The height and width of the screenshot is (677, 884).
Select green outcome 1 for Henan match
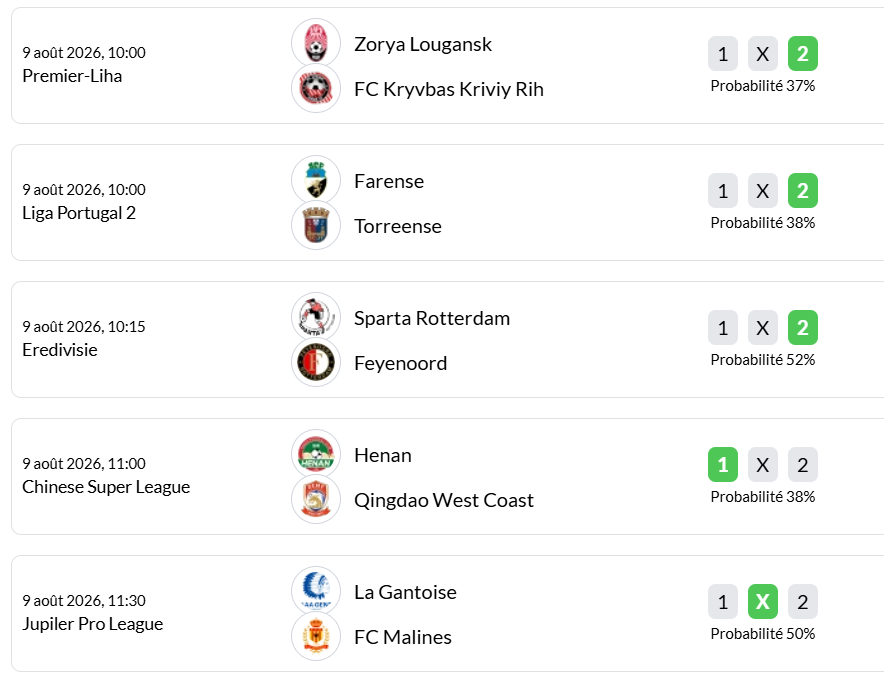(723, 464)
